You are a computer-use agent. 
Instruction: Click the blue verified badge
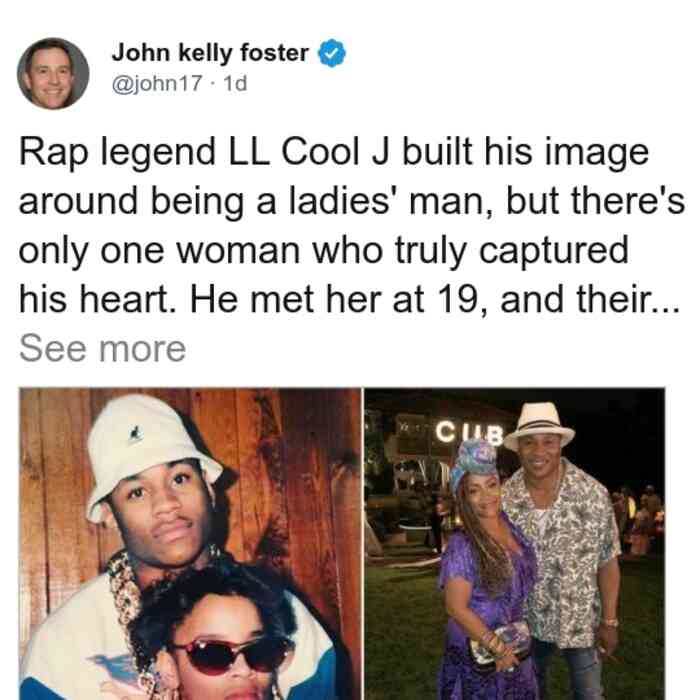point(332,53)
